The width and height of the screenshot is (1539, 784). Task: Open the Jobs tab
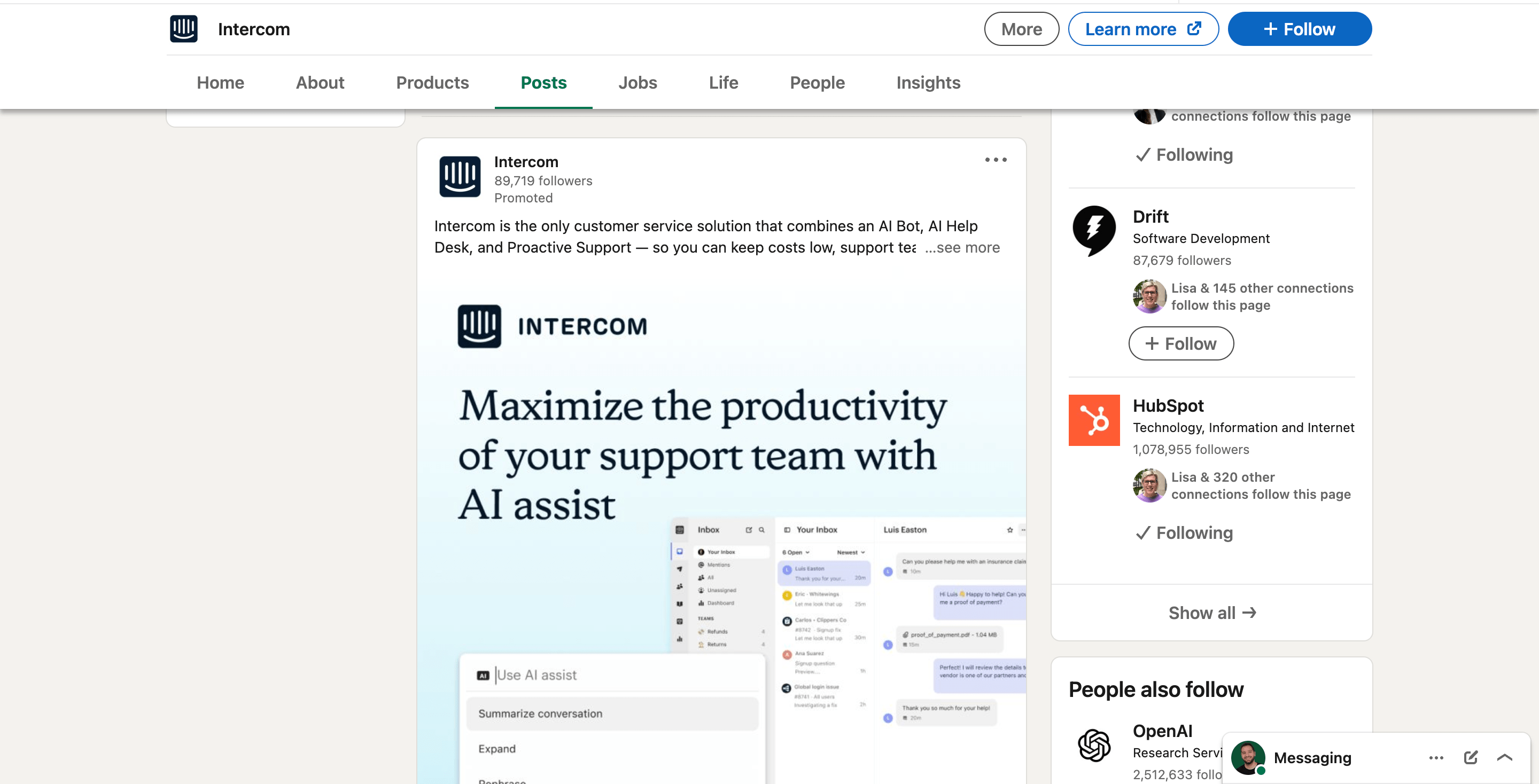click(638, 83)
